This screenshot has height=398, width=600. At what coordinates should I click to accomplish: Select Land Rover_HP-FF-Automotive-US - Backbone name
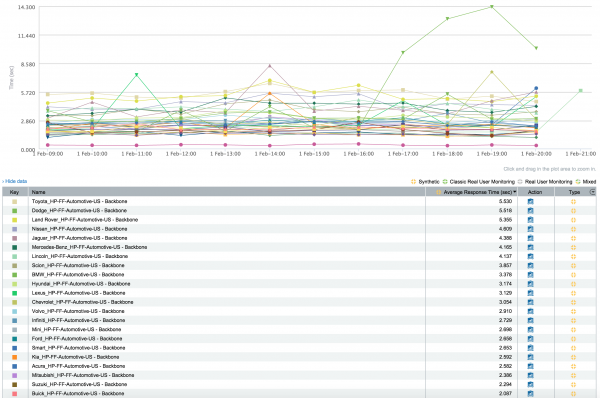85,220
